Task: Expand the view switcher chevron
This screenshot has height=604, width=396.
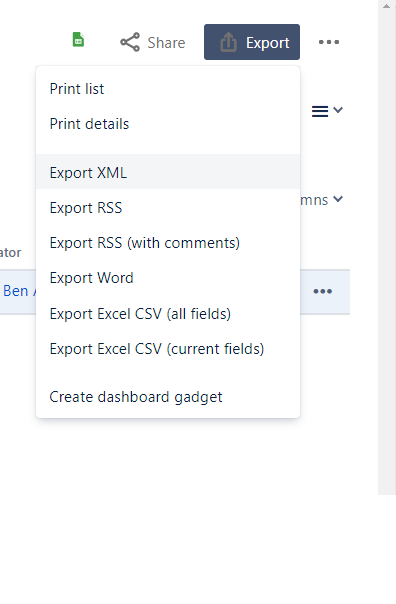Action: pyautogui.click(x=338, y=110)
